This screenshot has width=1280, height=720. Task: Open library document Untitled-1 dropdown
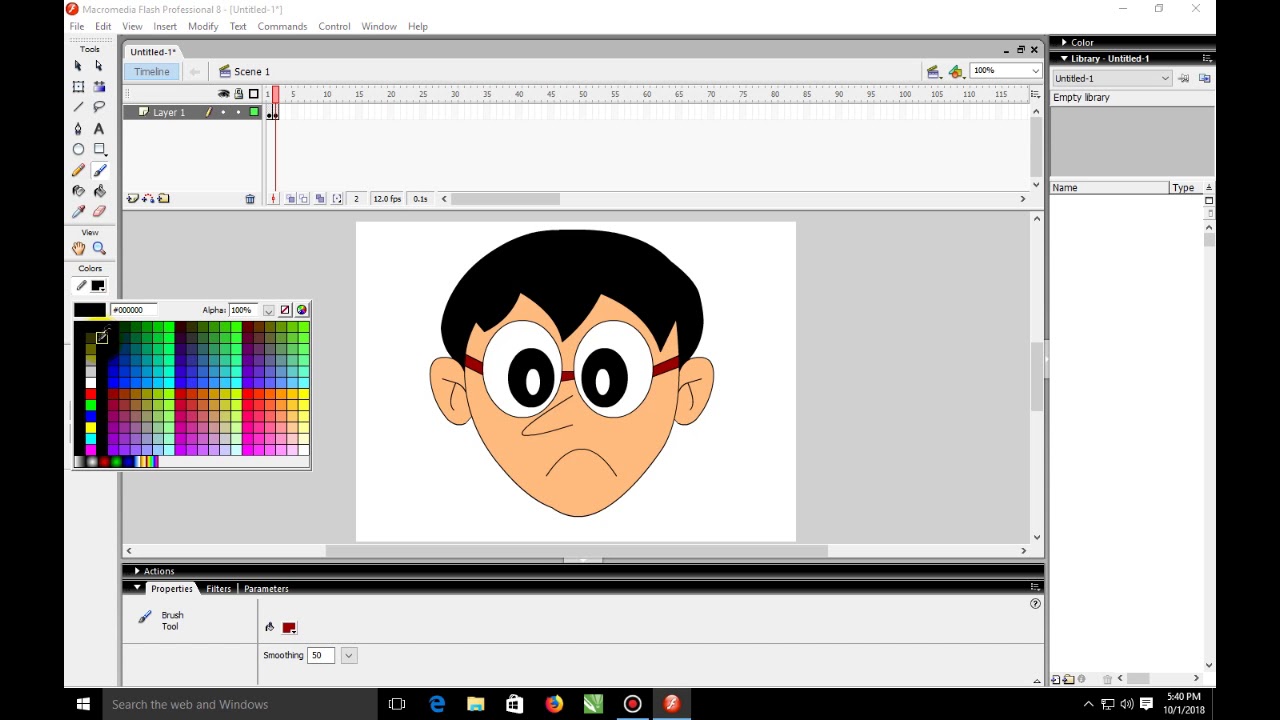point(1165,78)
